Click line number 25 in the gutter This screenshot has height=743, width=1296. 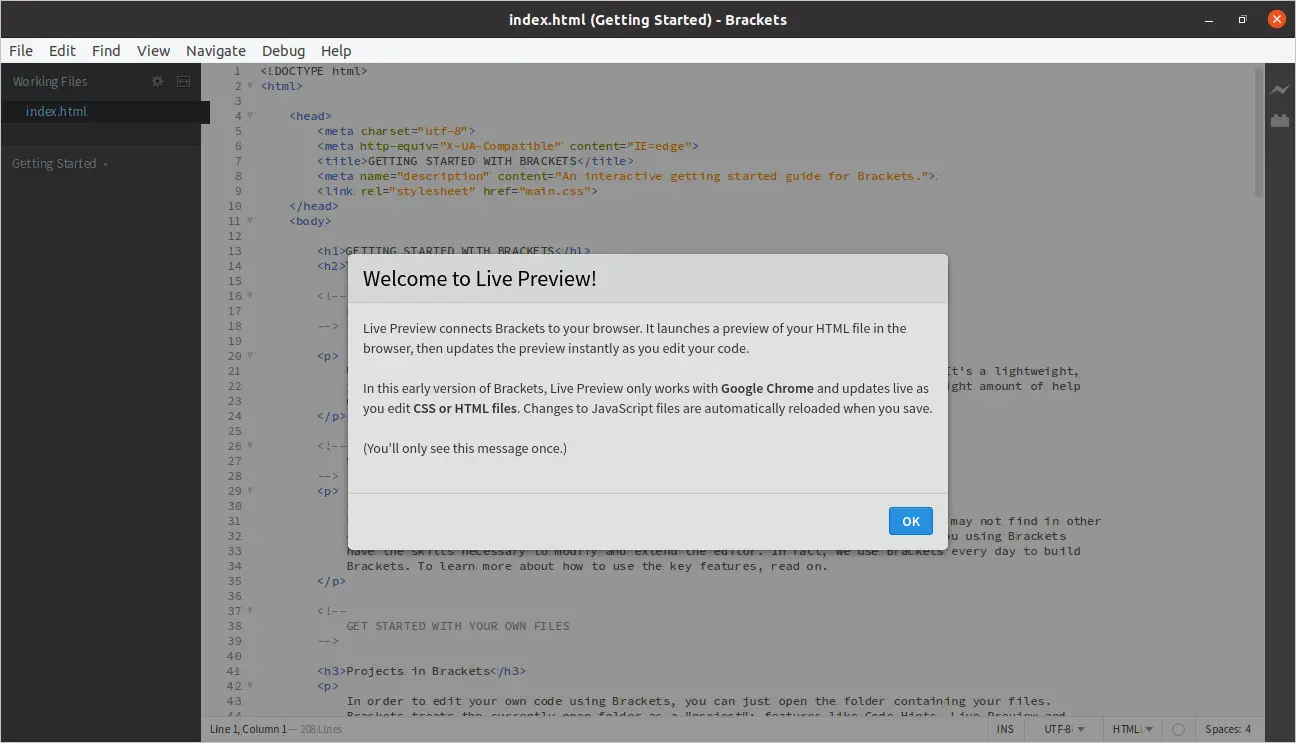[x=234, y=431]
